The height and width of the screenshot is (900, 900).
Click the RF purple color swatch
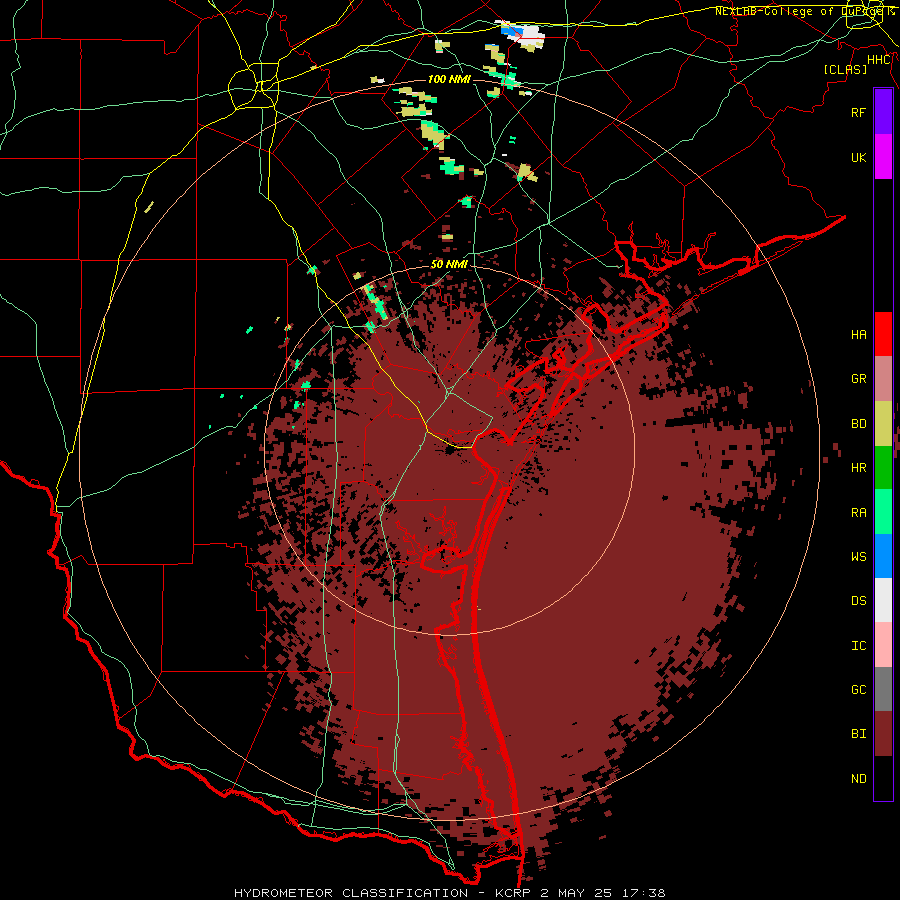coord(883,112)
